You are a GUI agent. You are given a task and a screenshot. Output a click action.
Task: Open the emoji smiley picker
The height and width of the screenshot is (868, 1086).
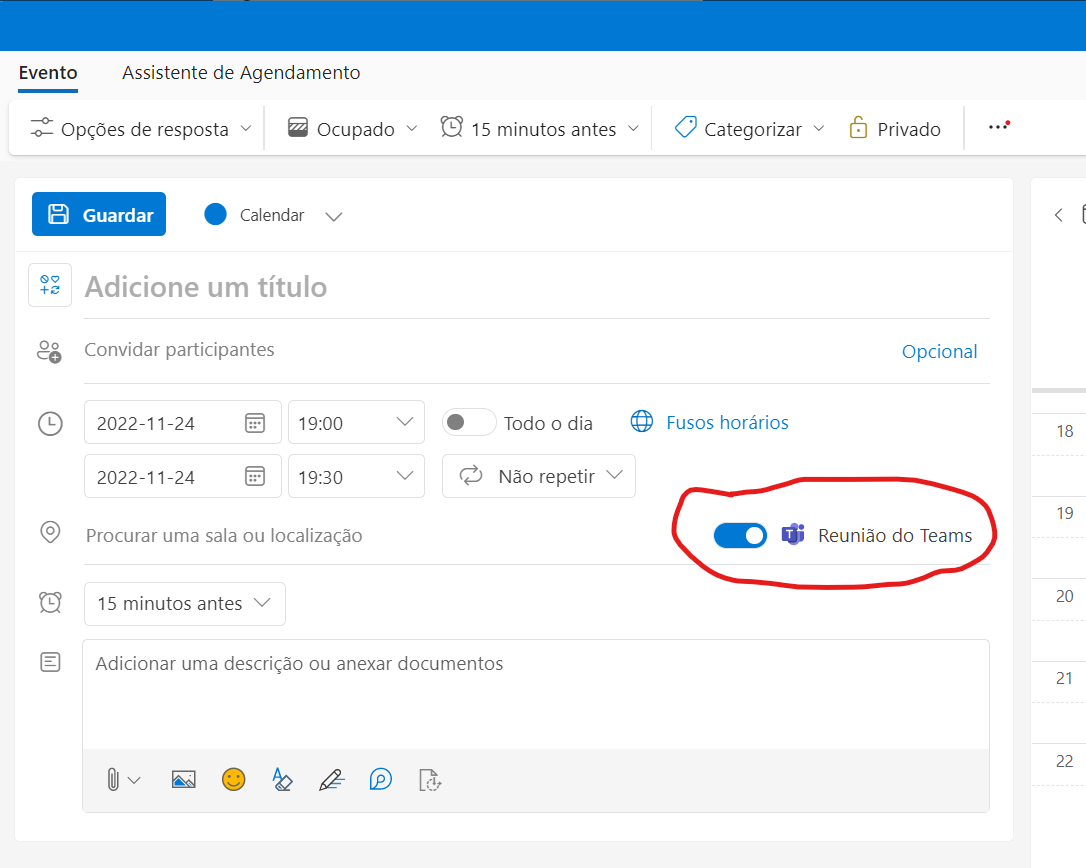pyautogui.click(x=233, y=779)
